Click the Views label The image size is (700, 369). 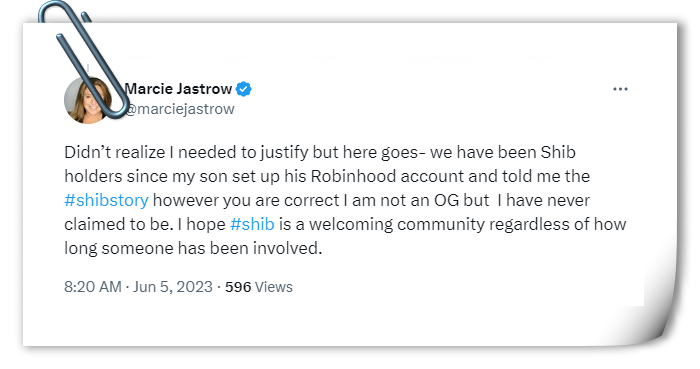(x=274, y=287)
